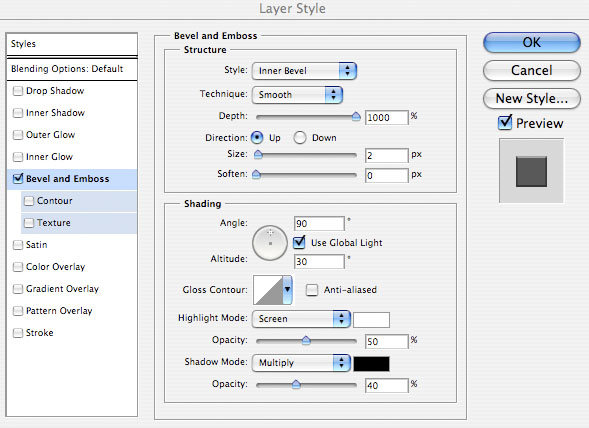This screenshot has height=428, width=589.
Task: Click the Size value field showing 2
Action: pos(387,156)
